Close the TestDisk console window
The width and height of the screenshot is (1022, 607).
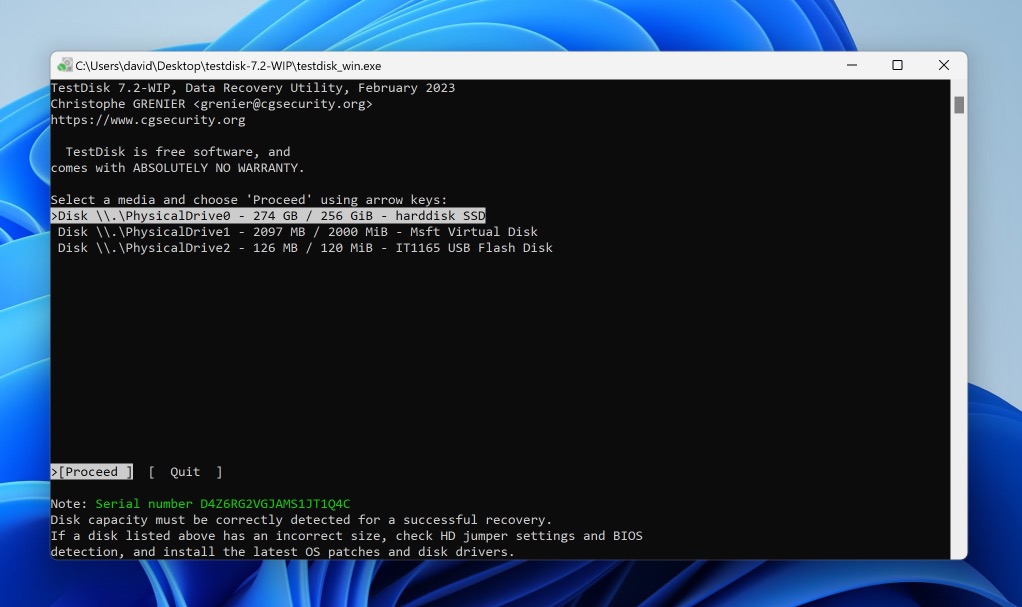tap(944, 65)
